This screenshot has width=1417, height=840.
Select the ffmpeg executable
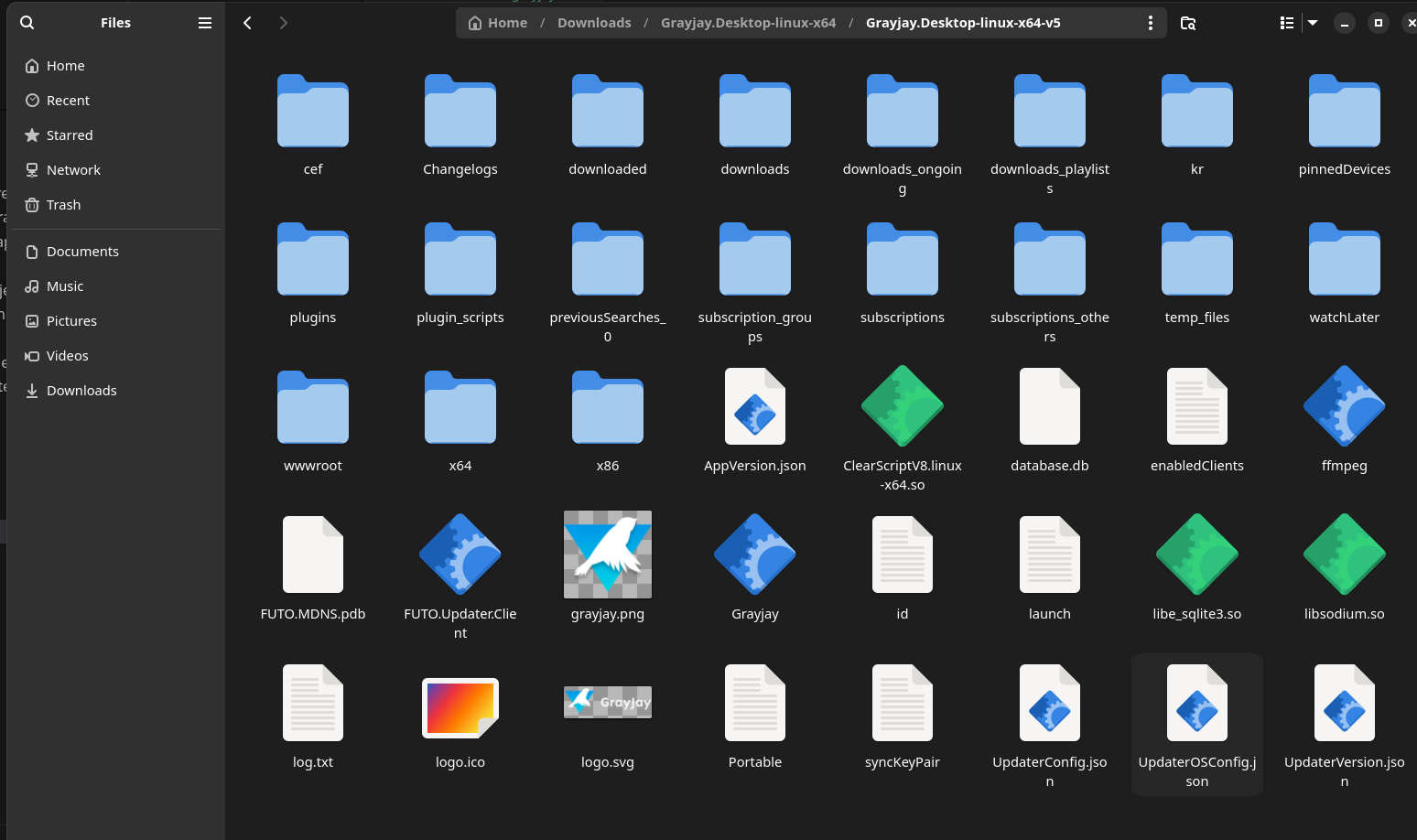click(x=1345, y=407)
